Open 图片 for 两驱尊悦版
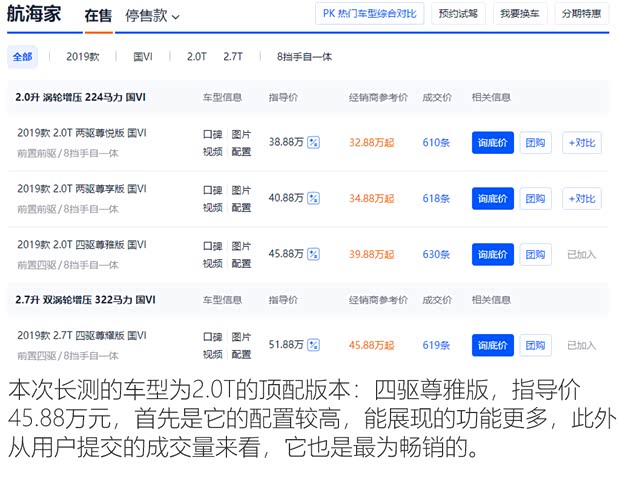620x479 pixels. (x=241, y=134)
